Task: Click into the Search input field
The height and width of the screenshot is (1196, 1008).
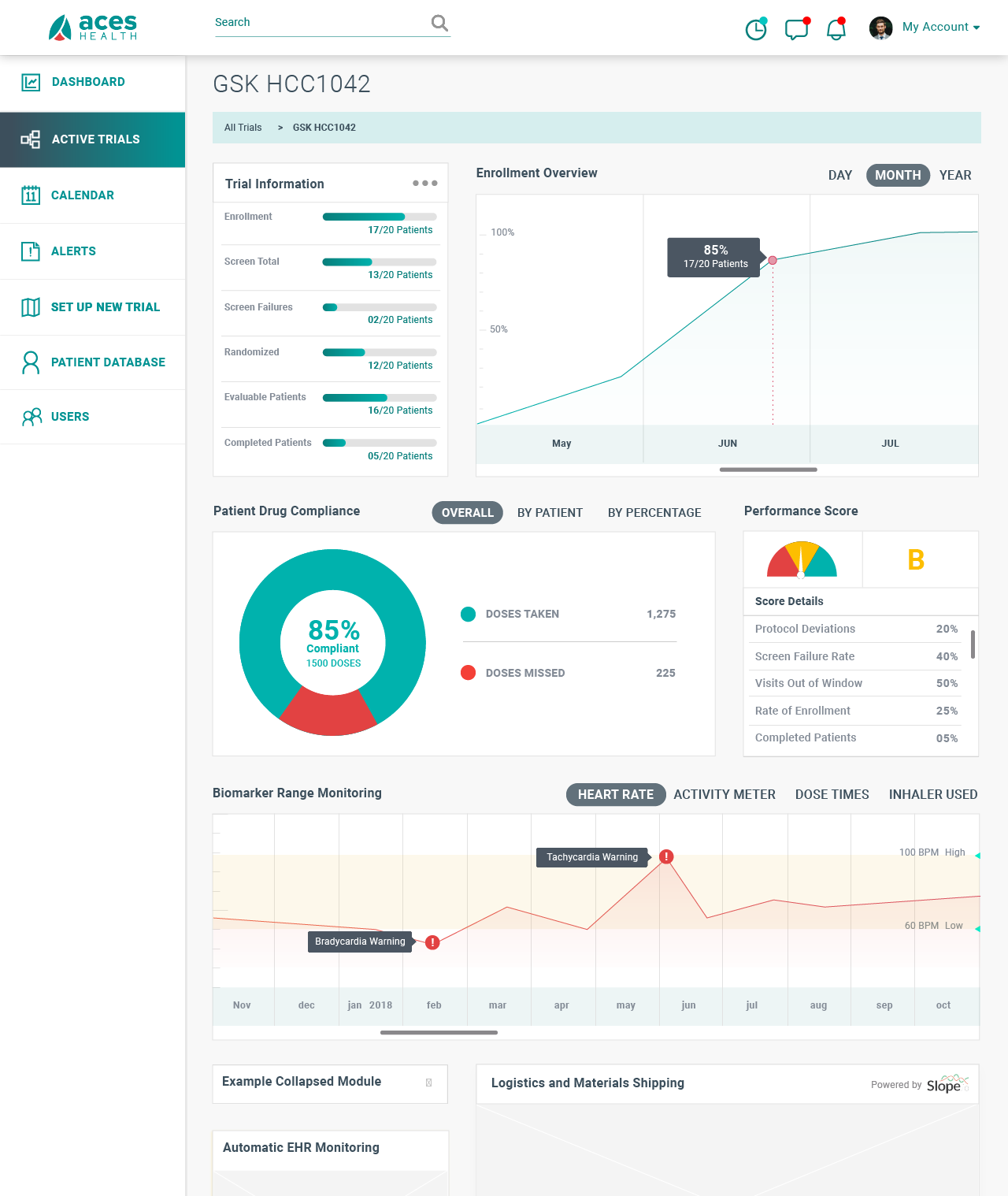Action: point(319,23)
